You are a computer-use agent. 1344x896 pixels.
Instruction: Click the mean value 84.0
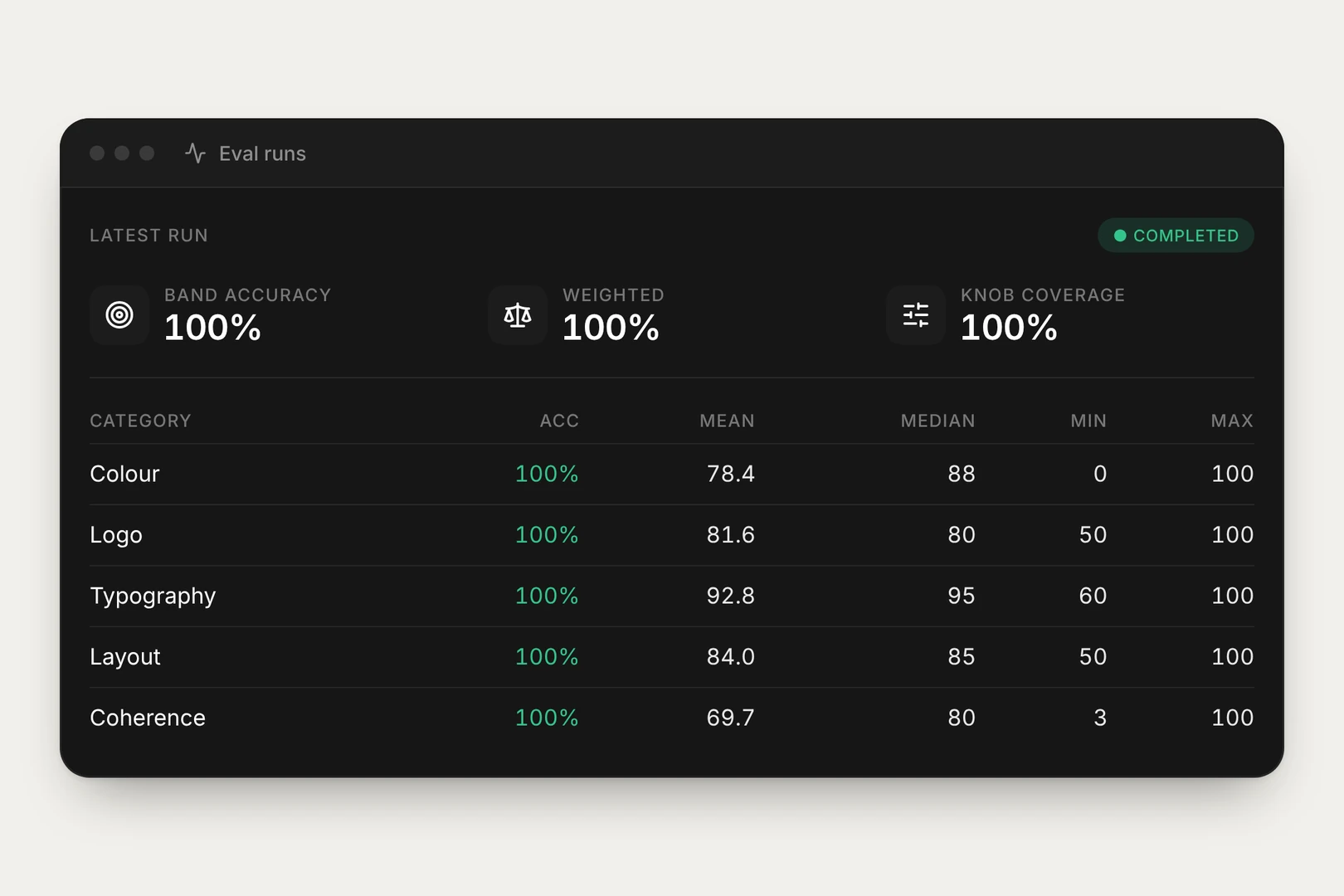point(731,657)
